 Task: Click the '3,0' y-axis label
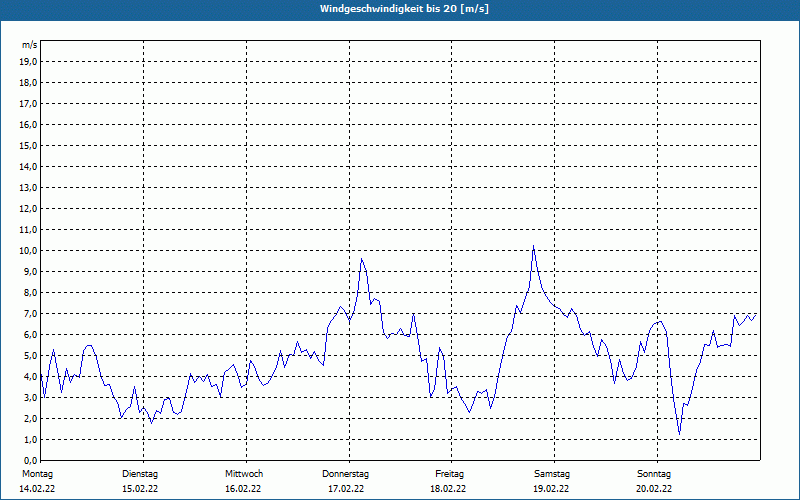click(x=30, y=397)
